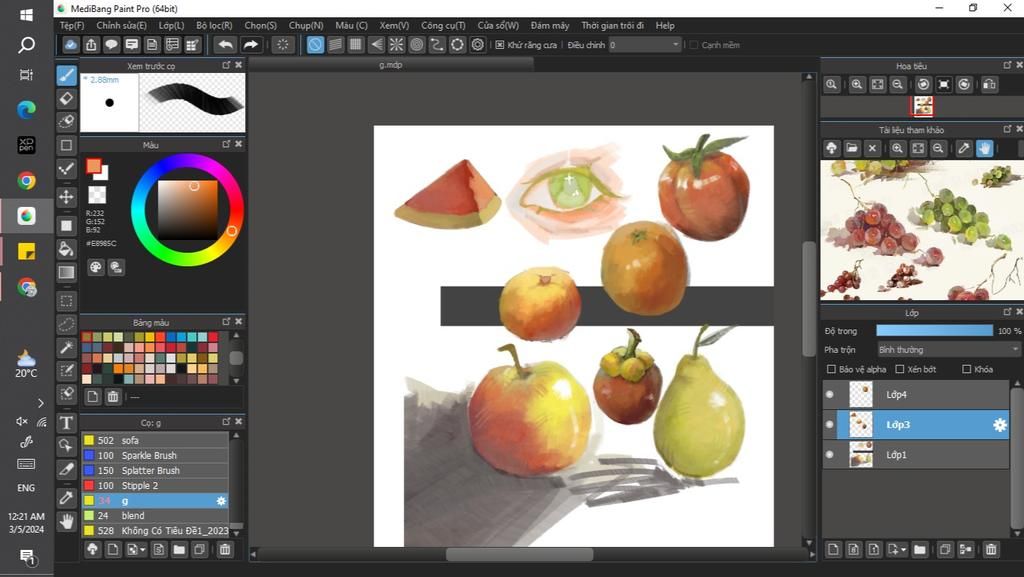Select the Eyedropper tool
1024x577 pixels.
click(67, 497)
